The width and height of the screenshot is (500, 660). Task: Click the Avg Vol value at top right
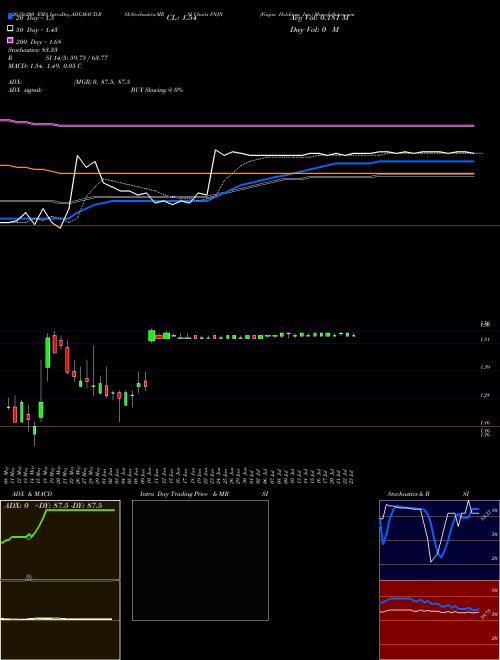coord(319,18)
